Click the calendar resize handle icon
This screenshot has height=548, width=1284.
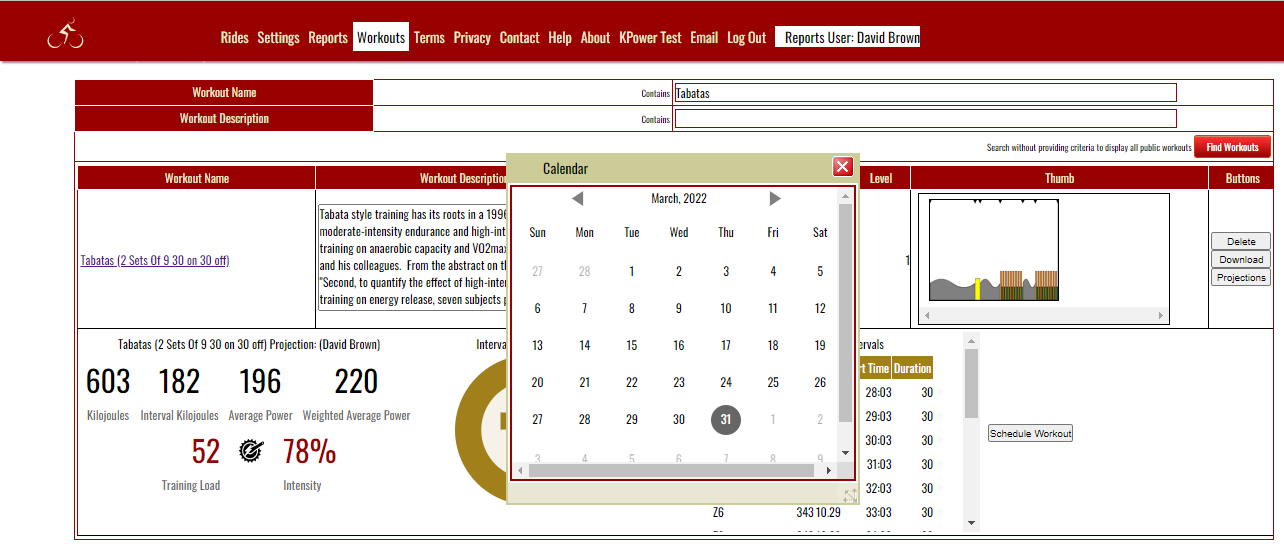[850, 495]
